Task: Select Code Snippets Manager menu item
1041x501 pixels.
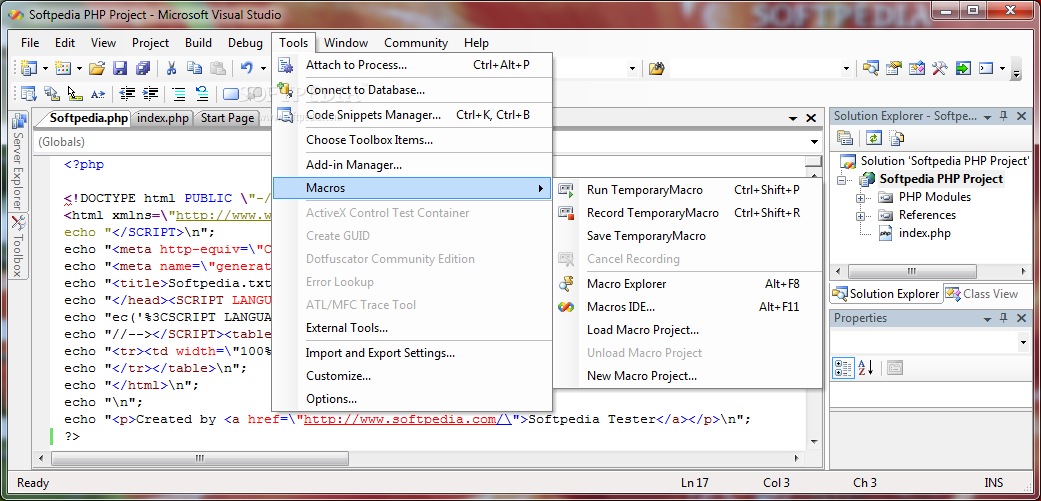Action: pos(412,115)
